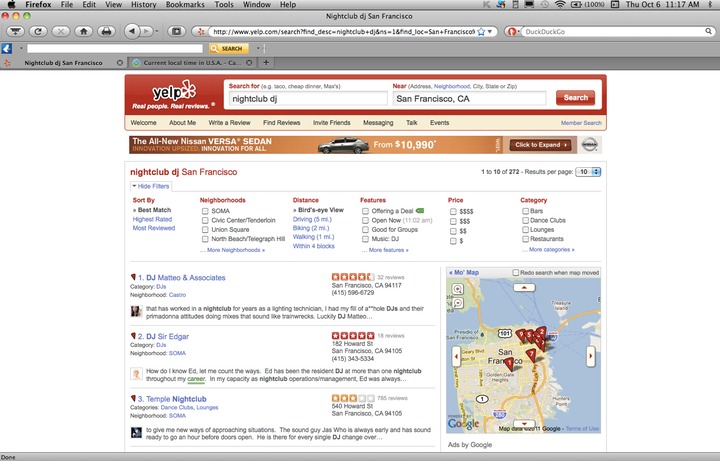The image size is (720, 461).
Task: Pan the map down
Action: point(524,424)
